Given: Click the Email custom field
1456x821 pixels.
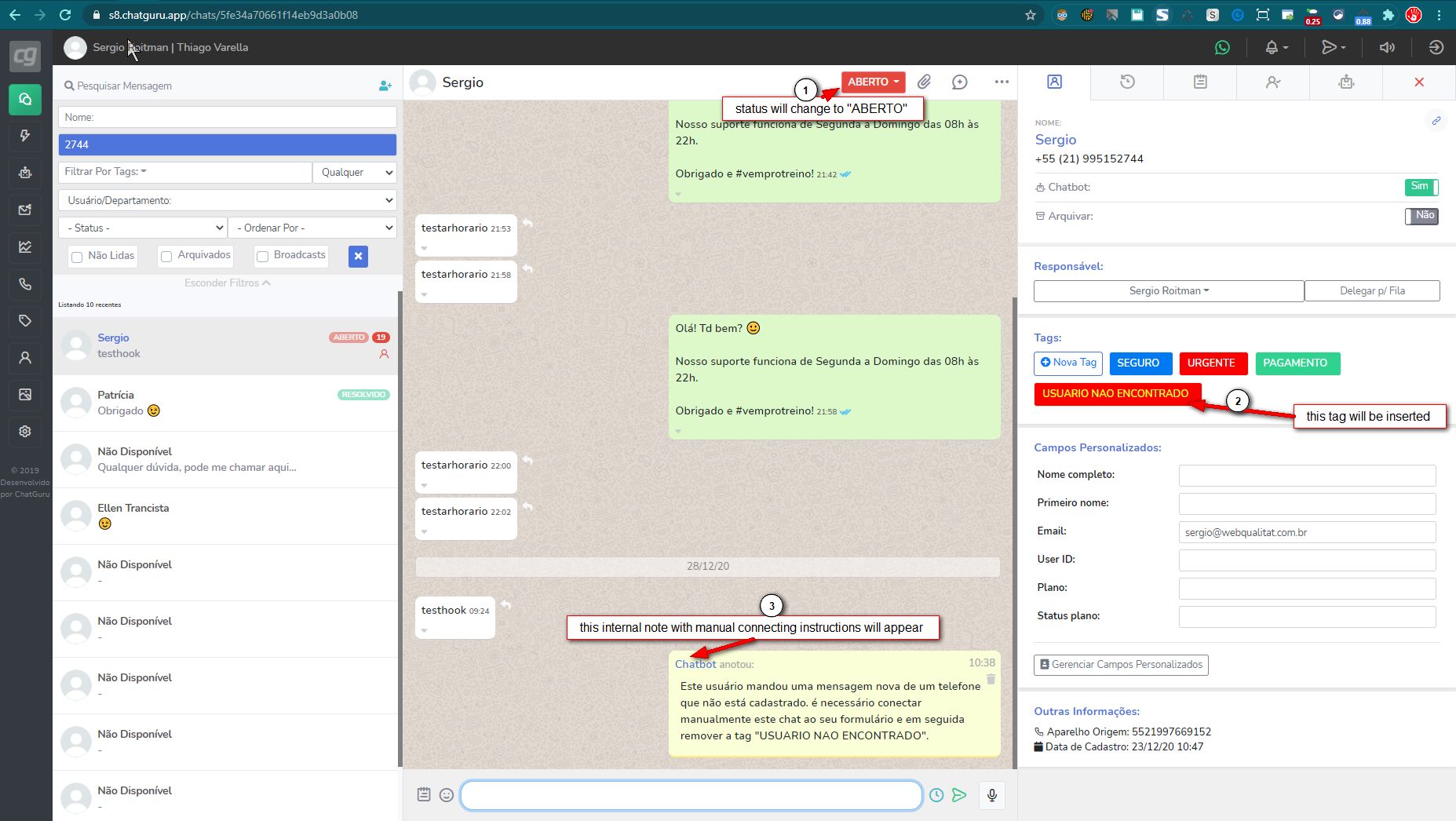Looking at the screenshot, I should [x=1307, y=532].
